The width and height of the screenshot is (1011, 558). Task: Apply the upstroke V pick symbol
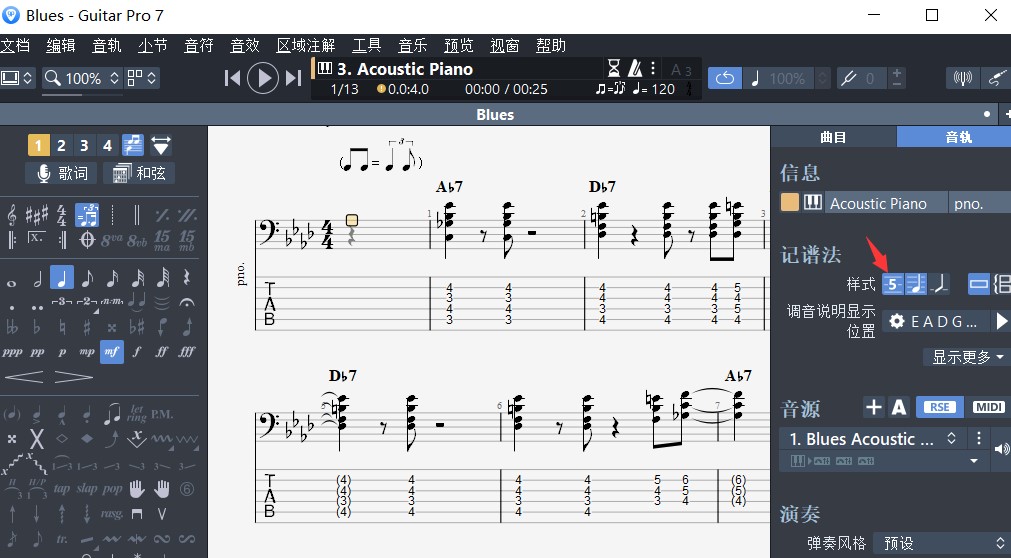(x=162, y=514)
